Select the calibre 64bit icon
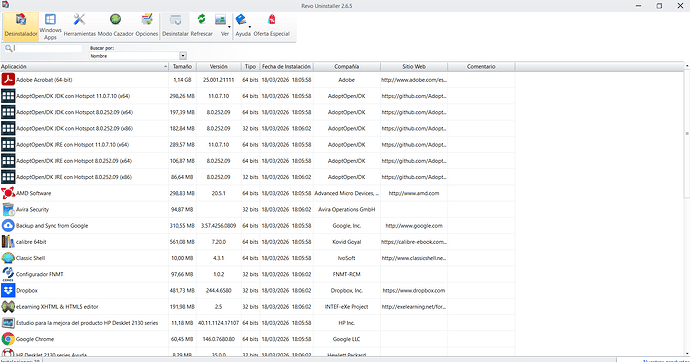690x362 pixels. click(x=8, y=242)
